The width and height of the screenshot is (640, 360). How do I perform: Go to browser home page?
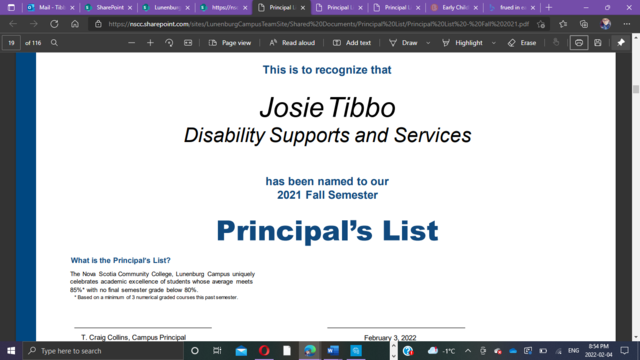coord(75,24)
